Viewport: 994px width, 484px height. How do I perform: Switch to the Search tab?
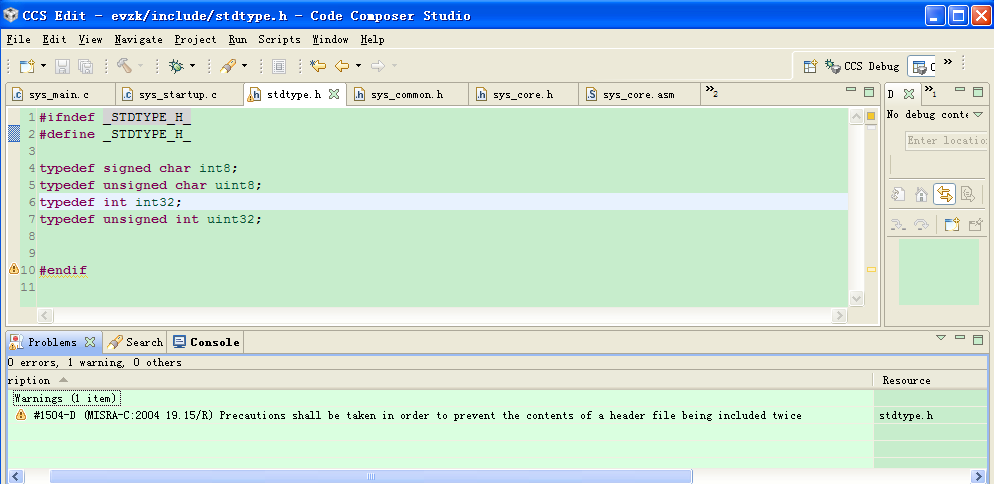coord(135,342)
